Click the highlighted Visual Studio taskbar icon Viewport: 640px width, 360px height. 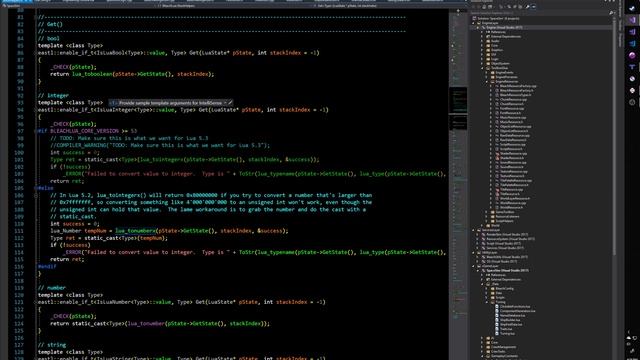632,20
